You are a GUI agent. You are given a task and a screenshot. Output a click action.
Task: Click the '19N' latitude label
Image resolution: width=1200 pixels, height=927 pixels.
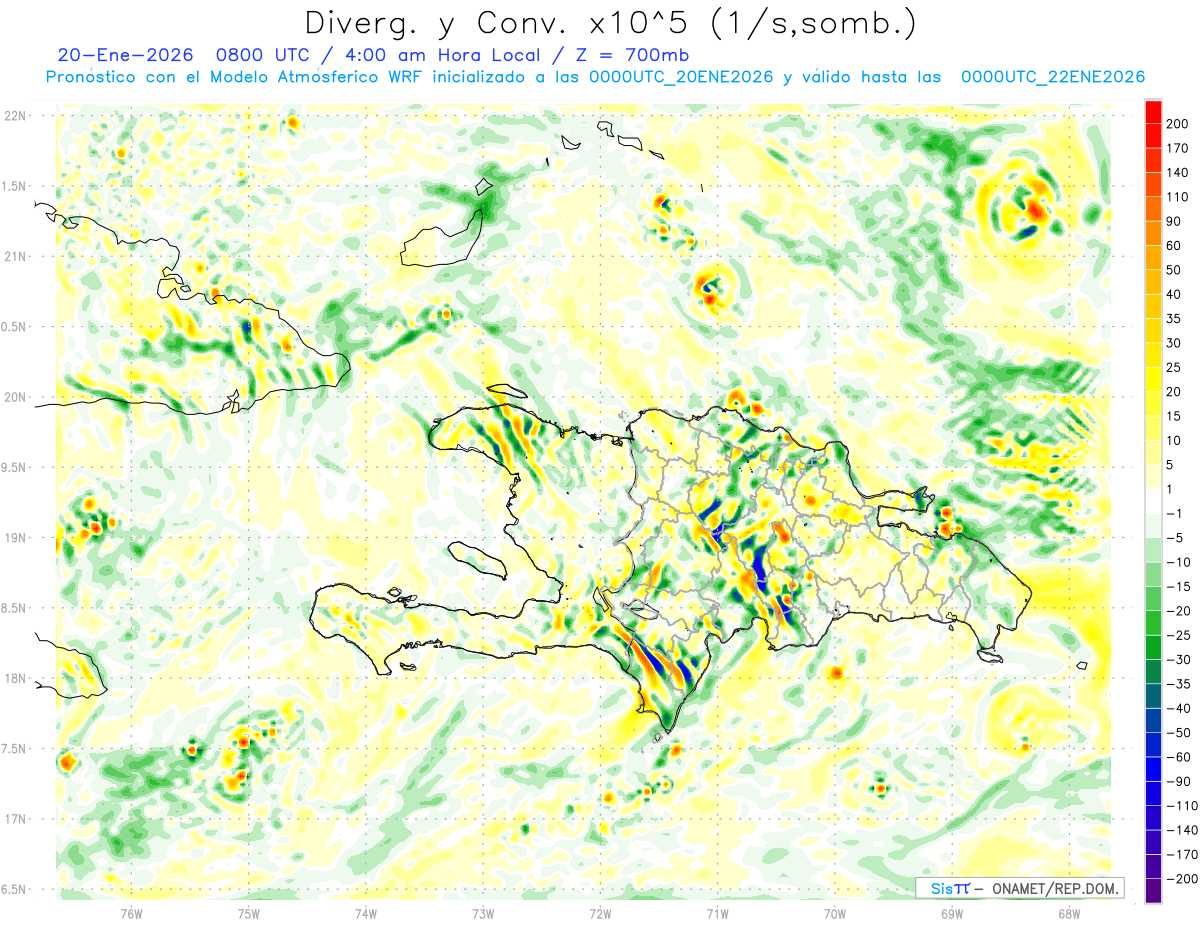pyautogui.click(x=15, y=537)
